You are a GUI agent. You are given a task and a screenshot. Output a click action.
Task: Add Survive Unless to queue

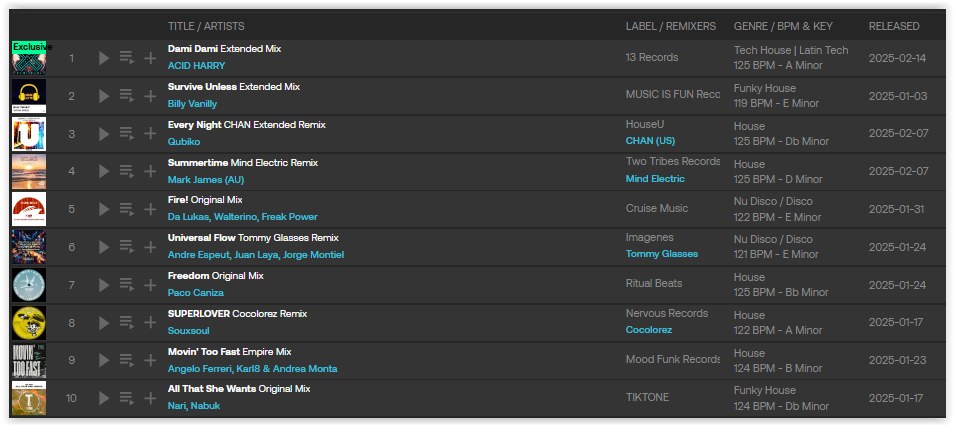click(127, 96)
